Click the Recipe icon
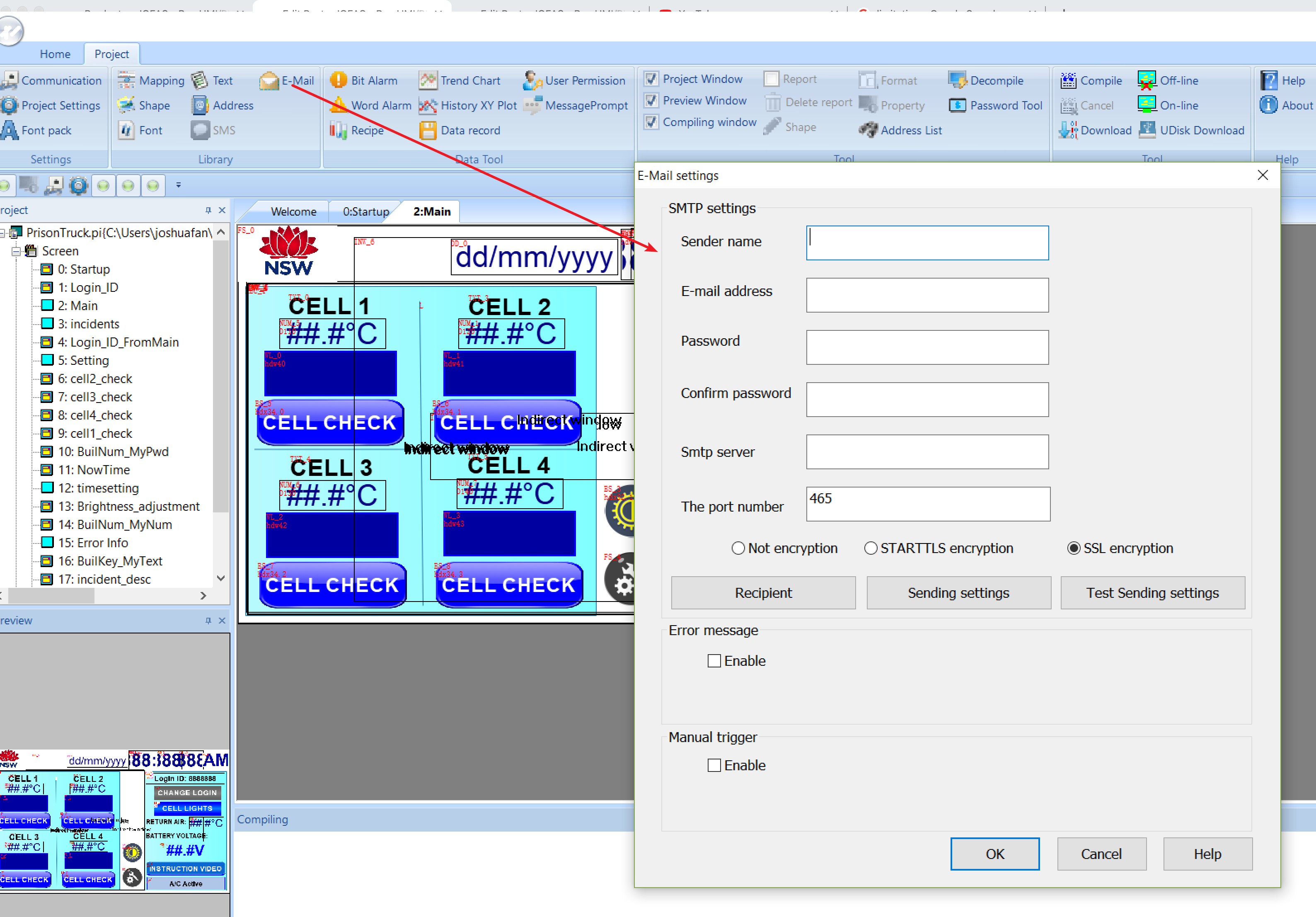 point(338,130)
